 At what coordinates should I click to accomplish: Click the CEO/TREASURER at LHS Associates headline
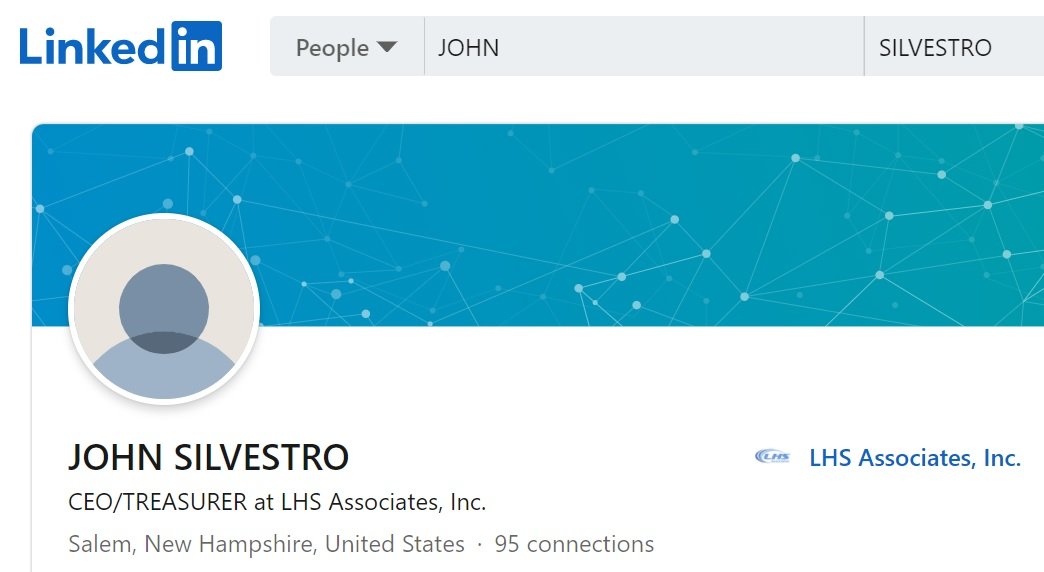[x=277, y=501]
